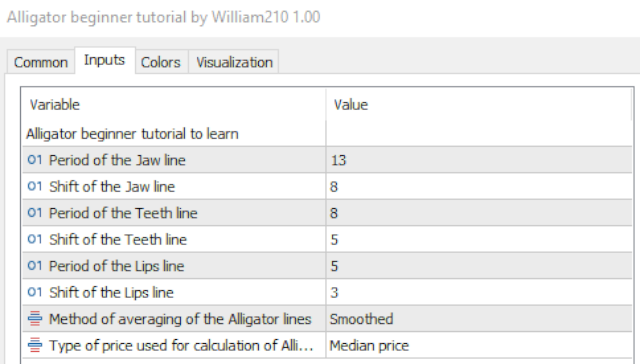Edit Teeth line period value 8
Image resolution: width=640 pixels, height=364 pixels.
click(479, 213)
